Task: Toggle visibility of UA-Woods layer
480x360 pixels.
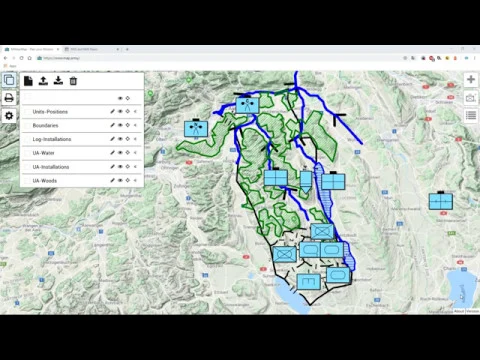Action: tap(120, 180)
